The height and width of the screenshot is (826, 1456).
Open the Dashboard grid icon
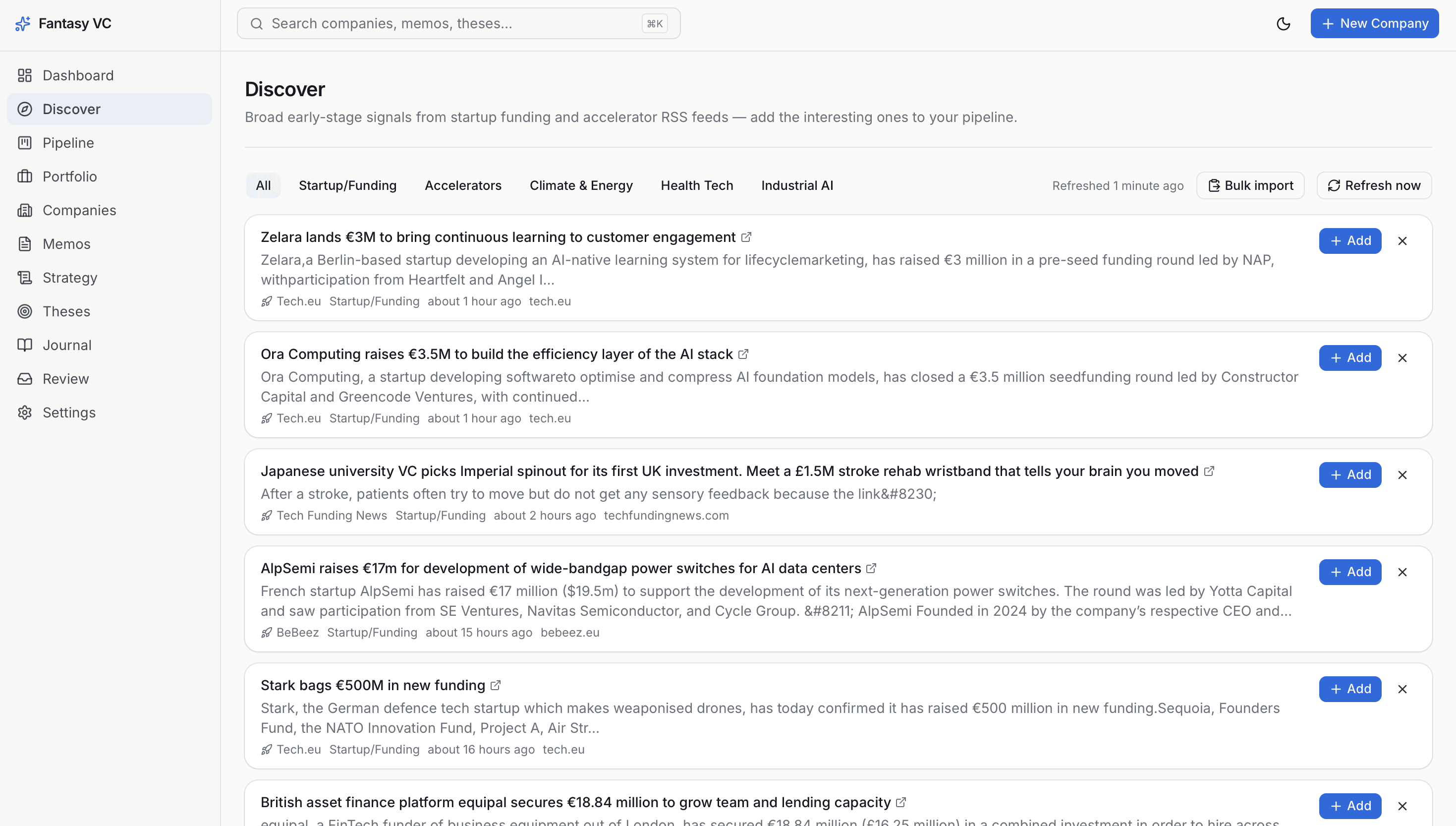pos(24,75)
